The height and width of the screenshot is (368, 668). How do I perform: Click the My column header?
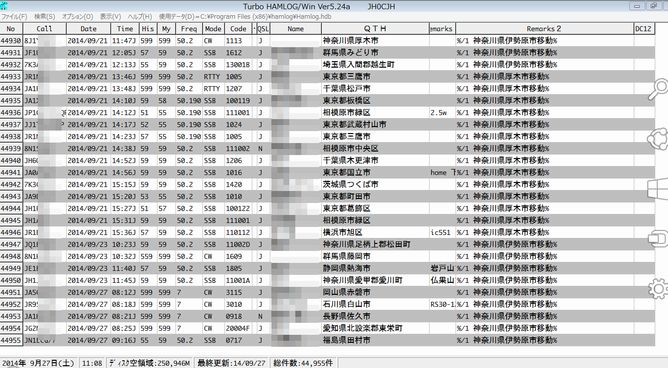click(x=166, y=29)
